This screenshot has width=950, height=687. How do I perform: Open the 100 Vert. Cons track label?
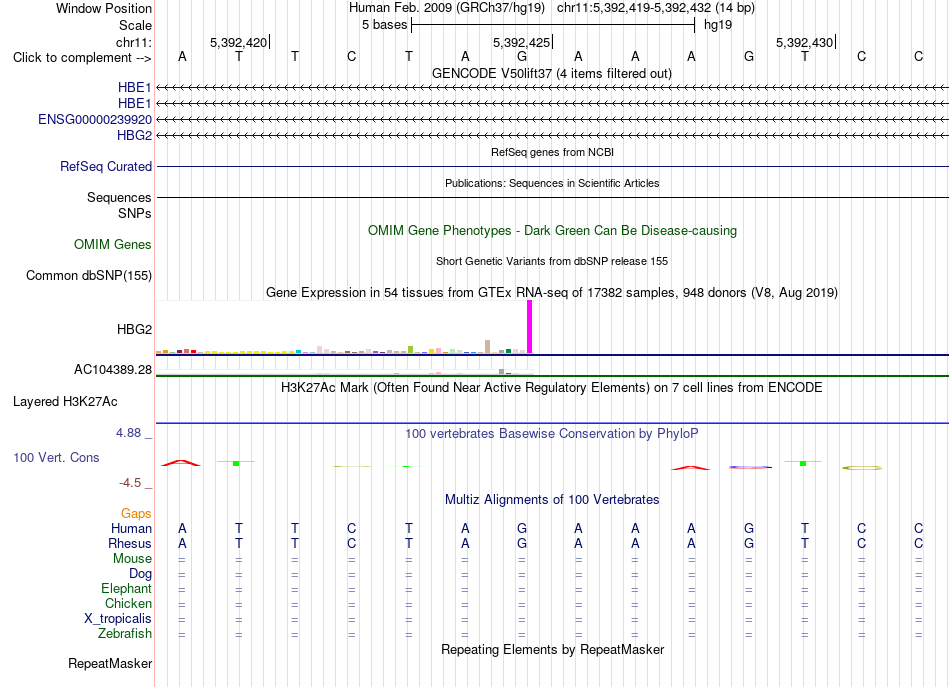(56, 457)
